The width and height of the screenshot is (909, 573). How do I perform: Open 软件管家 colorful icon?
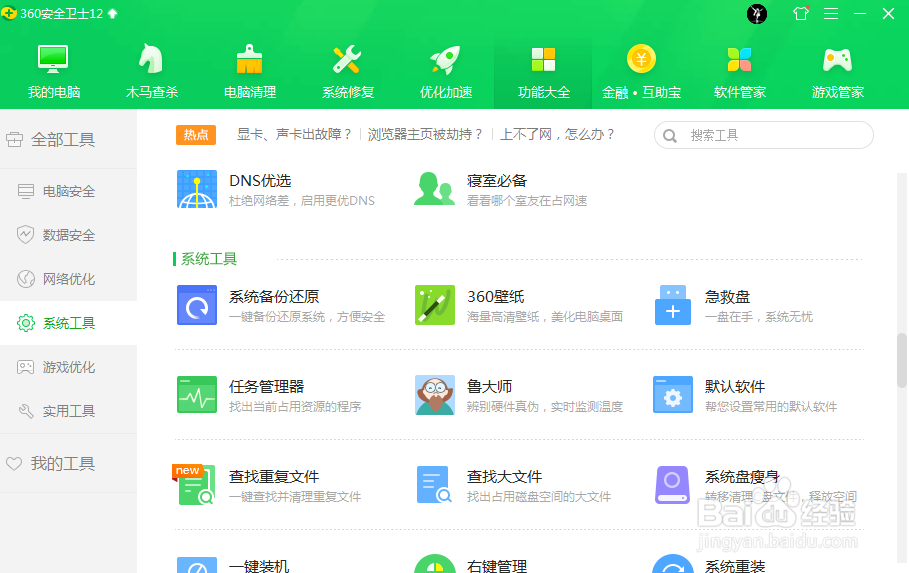coord(739,59)
